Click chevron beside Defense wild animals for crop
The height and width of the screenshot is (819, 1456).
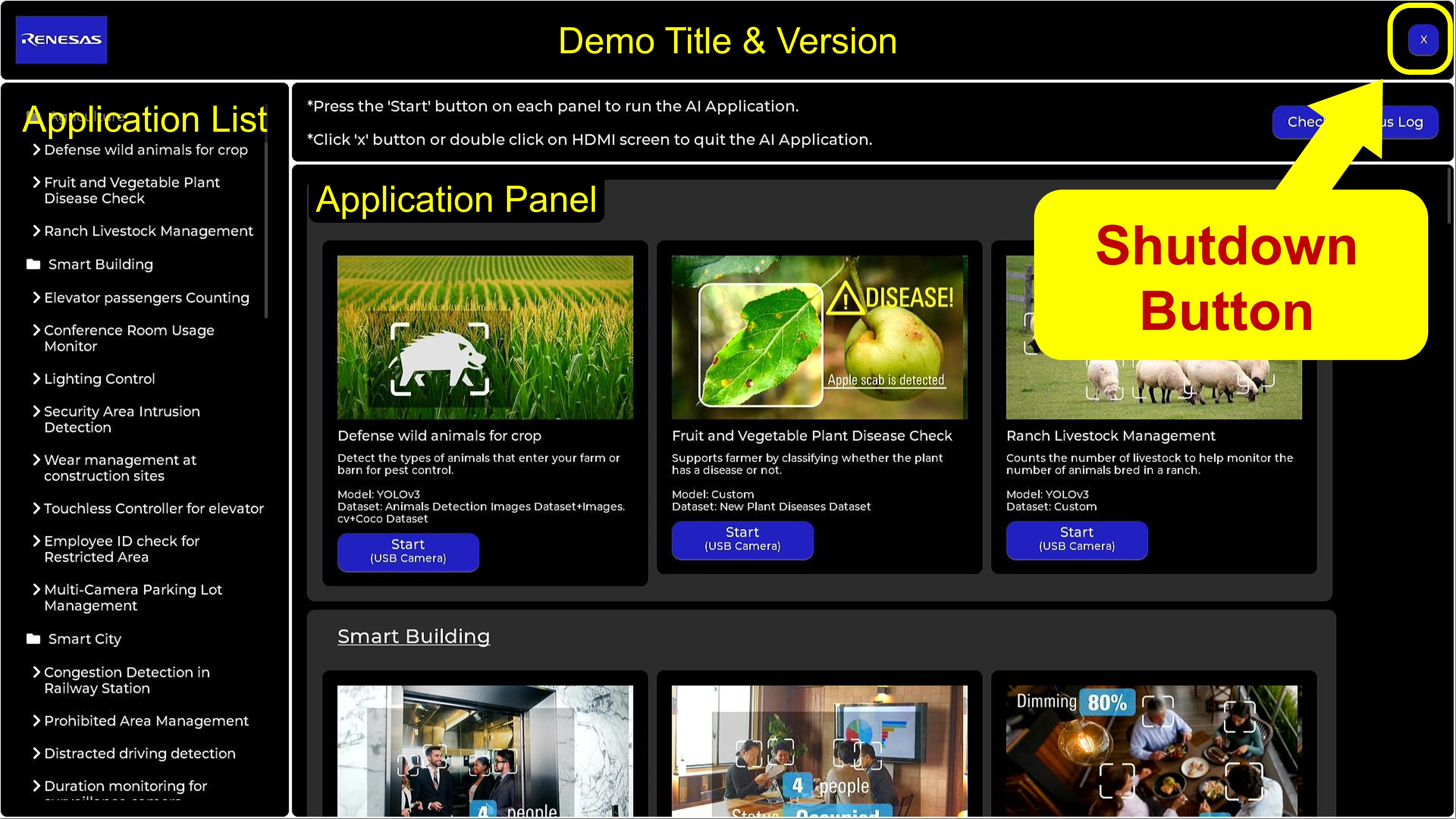[x=36, y=149]
